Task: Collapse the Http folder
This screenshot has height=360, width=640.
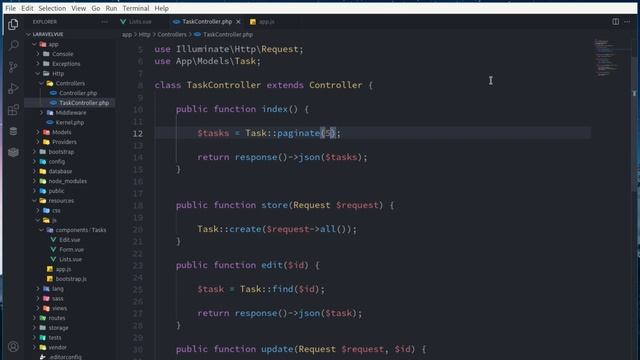Action: pyautogui.click(x=58, y=73)
